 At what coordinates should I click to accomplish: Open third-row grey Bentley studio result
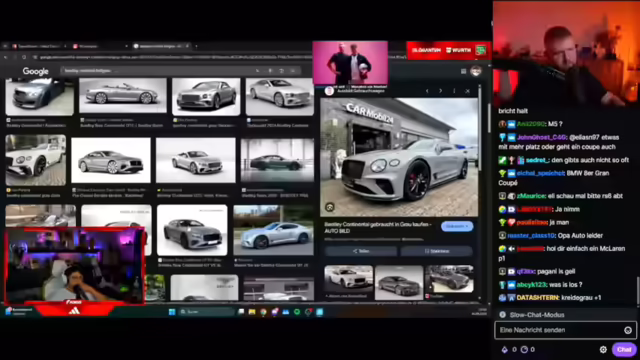(192, 231)
